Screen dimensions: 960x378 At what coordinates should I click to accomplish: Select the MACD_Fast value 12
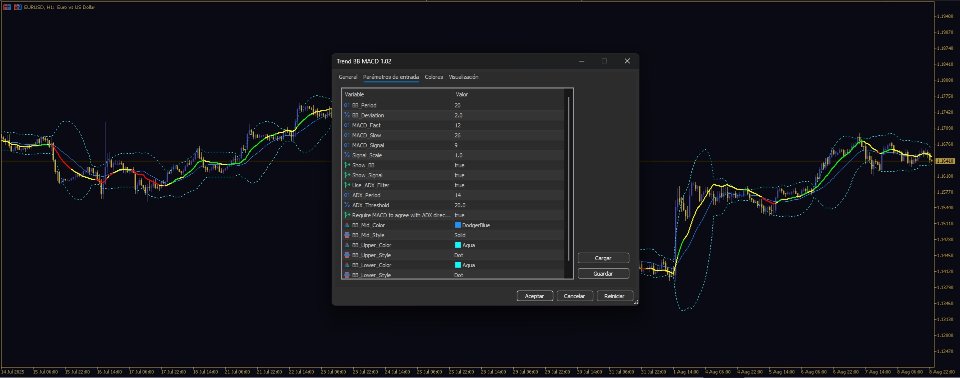pyautogui.click(x=457, y=125)
